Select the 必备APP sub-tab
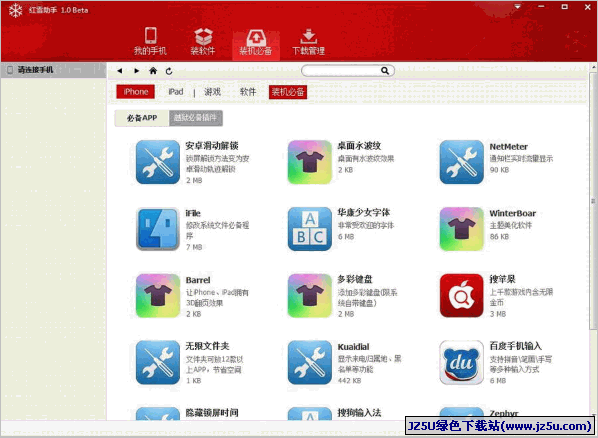Image resolution: width=598 pixels, height=438 pixels. pos(142,118)
